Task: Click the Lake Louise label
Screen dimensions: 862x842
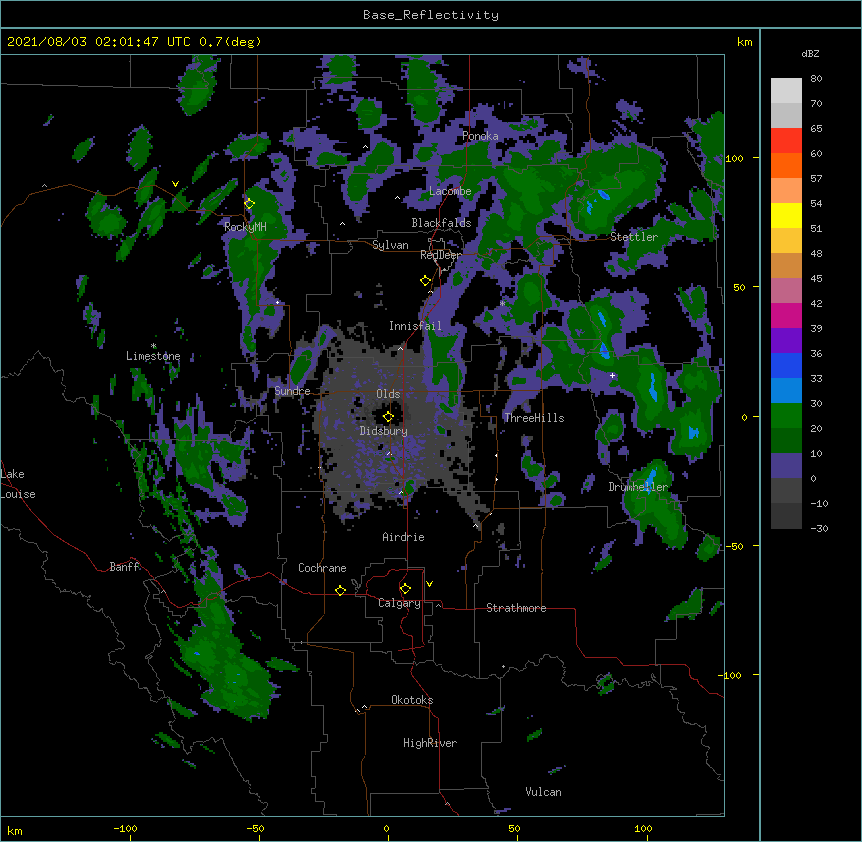Action: [18, 484]
